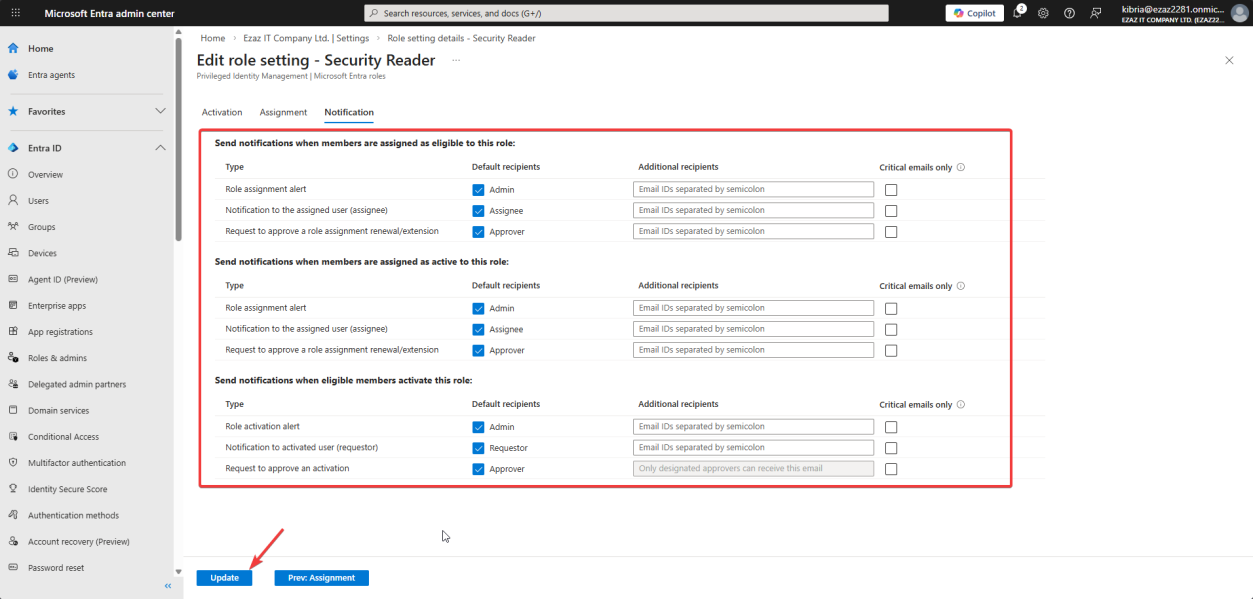This screenshot has width=1253, height=599.
Task: Click the Update button
Action: coord(224,578)
